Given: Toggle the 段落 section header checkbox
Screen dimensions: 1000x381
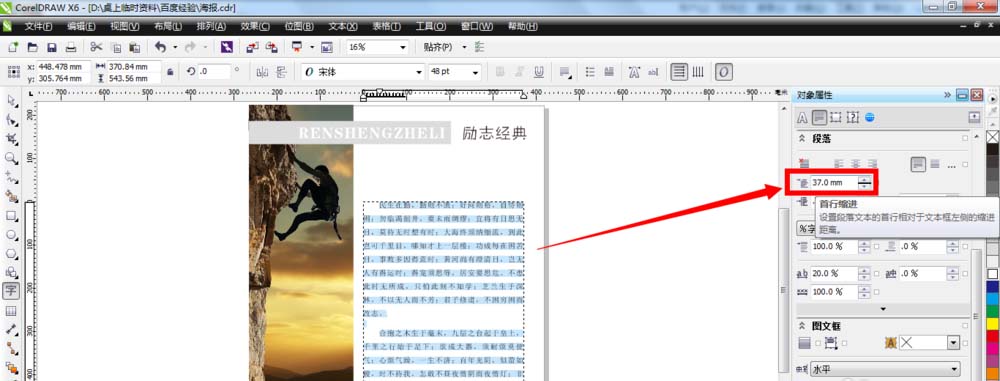Looking at the screenshot, I should (965, 138).
